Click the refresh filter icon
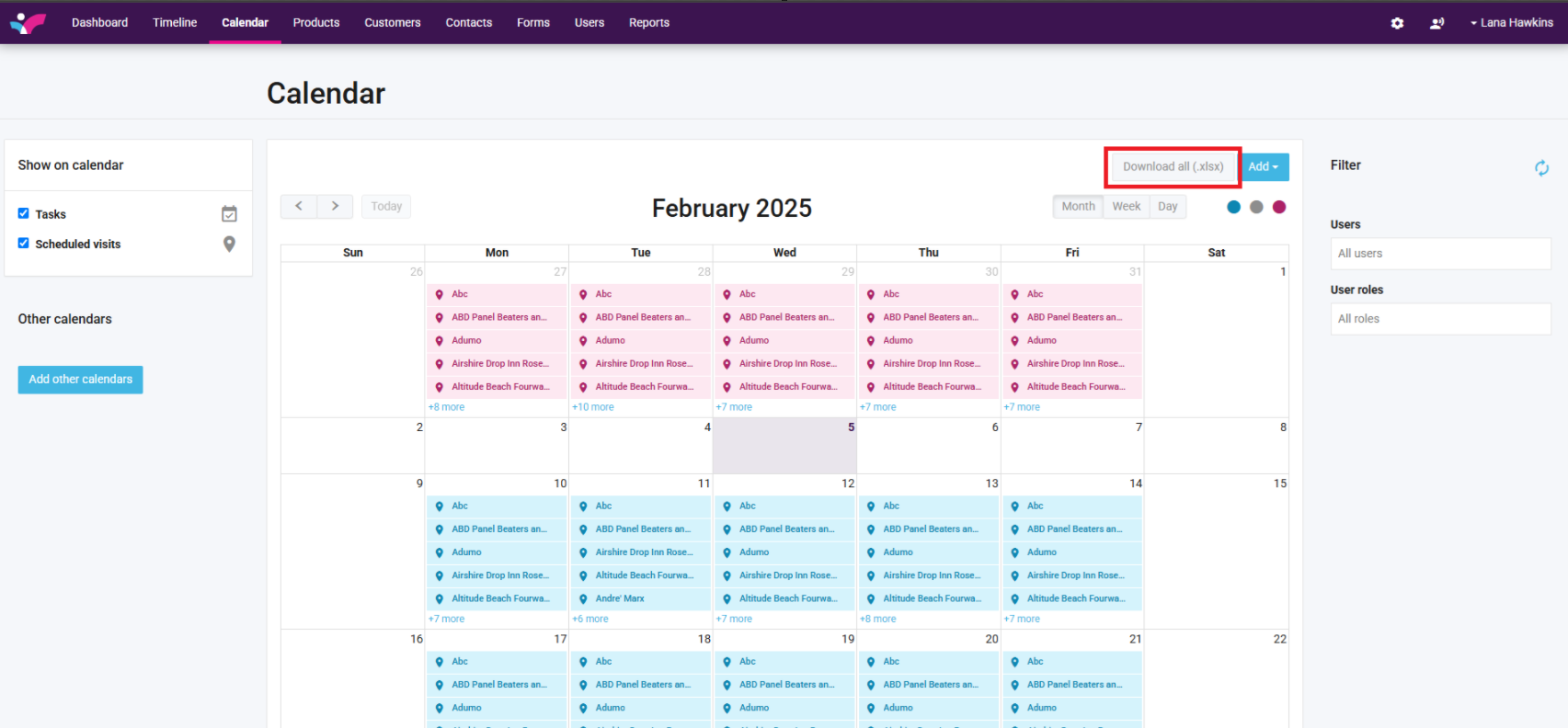Image resolution: width=1568 pixels, height=728 pixels. (1541, 167)
